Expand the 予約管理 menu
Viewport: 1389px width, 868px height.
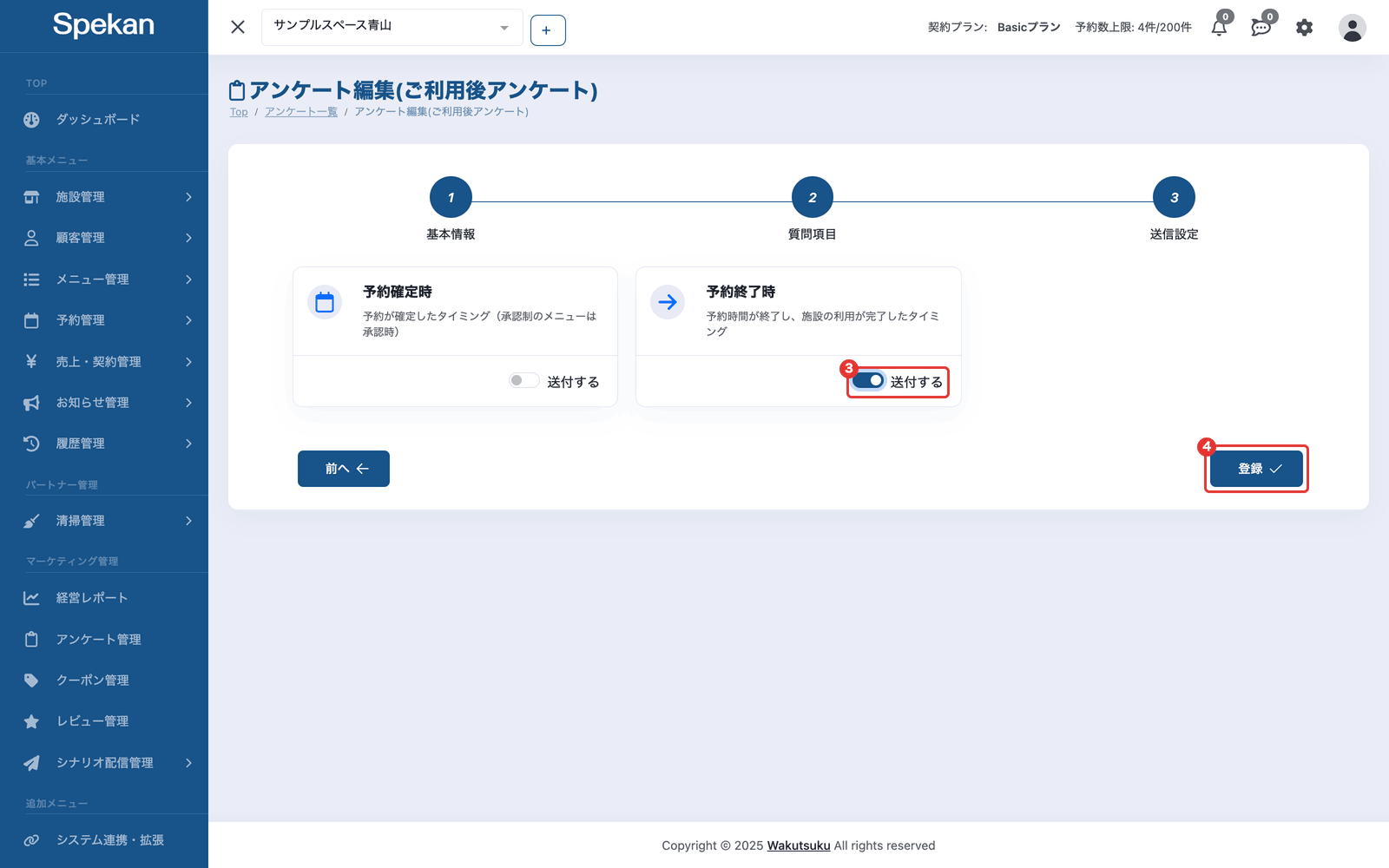(x=104, y=320)
